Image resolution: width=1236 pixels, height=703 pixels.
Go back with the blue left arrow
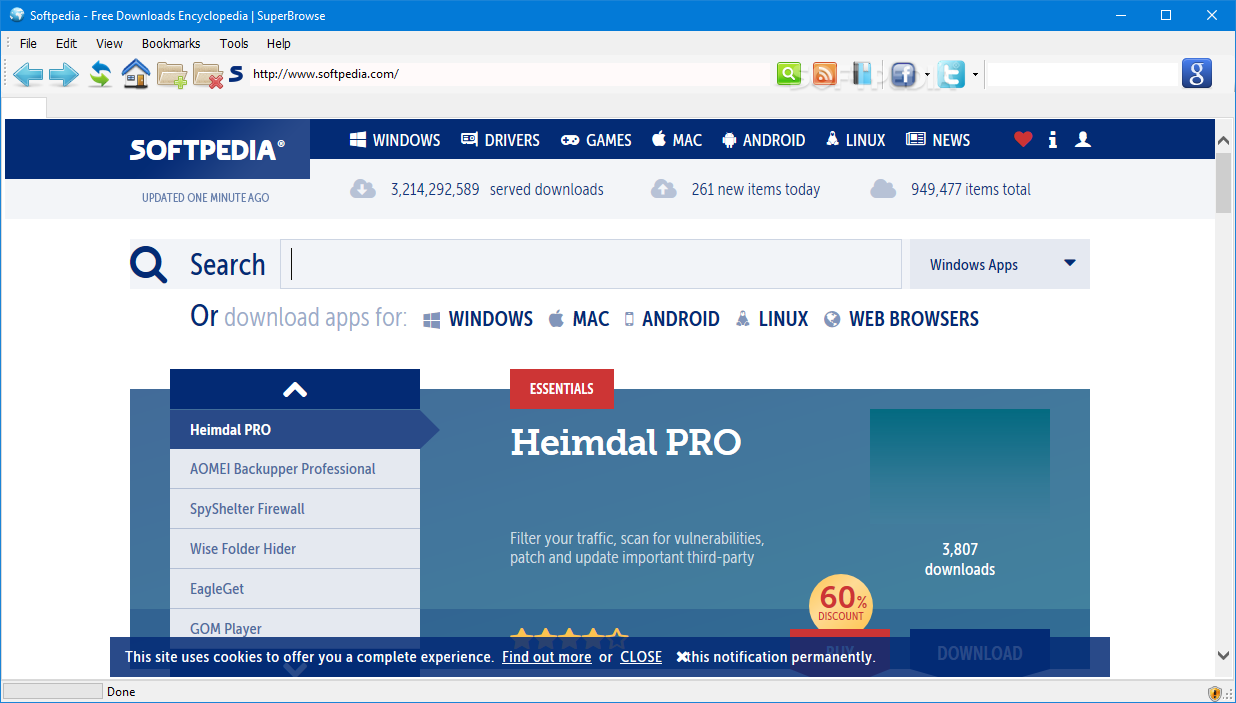tap(28, 74)
